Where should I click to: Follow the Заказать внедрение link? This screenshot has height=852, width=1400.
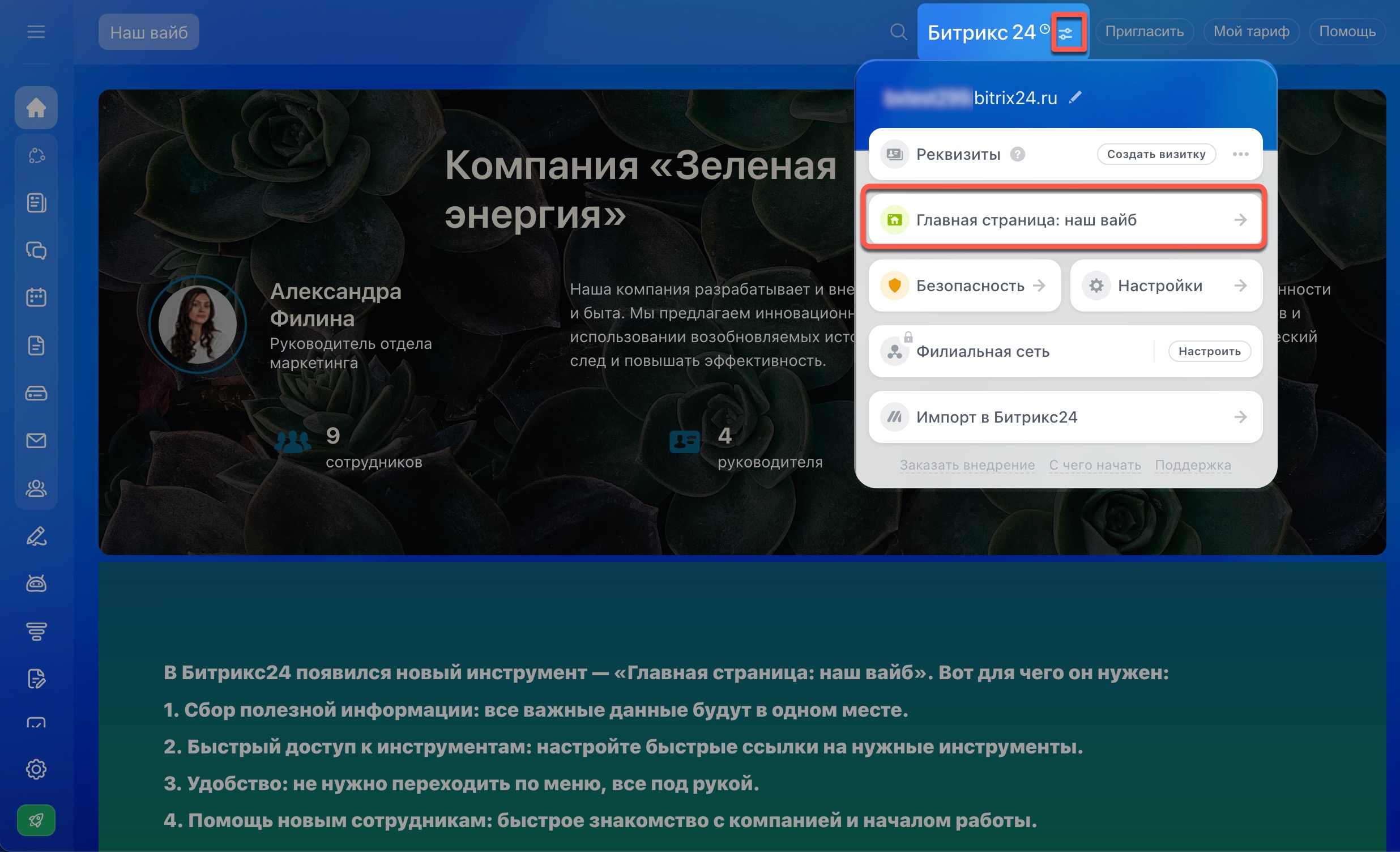pos(967,465)
